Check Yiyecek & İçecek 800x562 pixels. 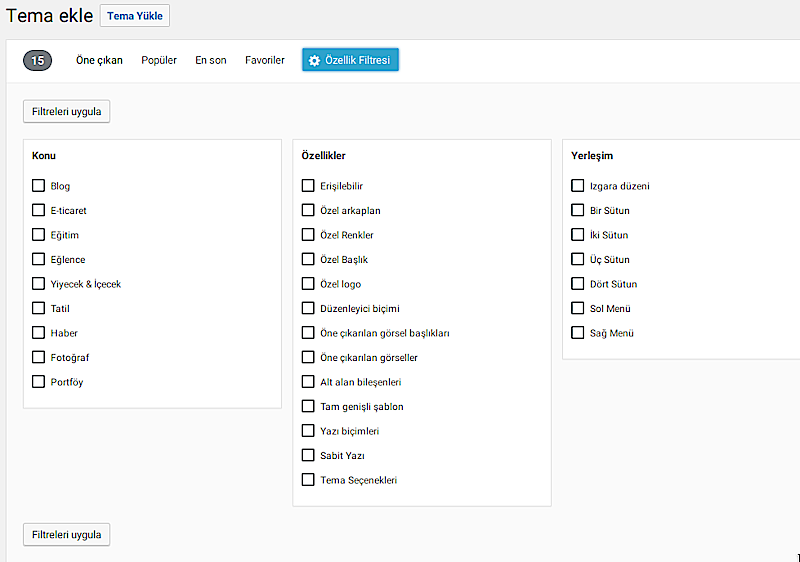tap(38, 283)
